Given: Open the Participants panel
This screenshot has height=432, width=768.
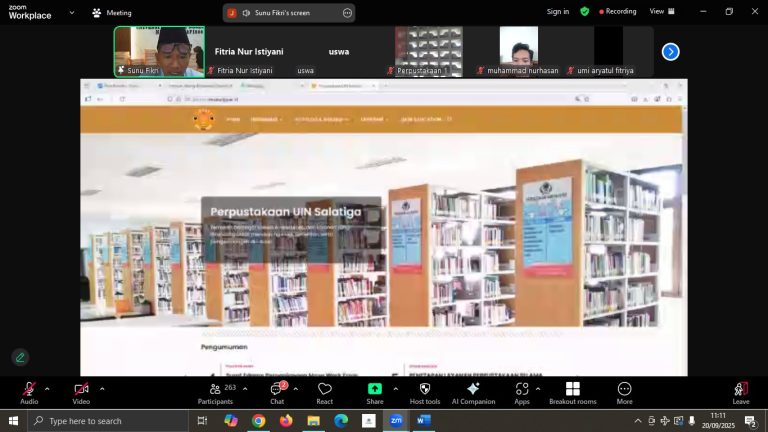Looking at the screenshot, I should (215, 393).
